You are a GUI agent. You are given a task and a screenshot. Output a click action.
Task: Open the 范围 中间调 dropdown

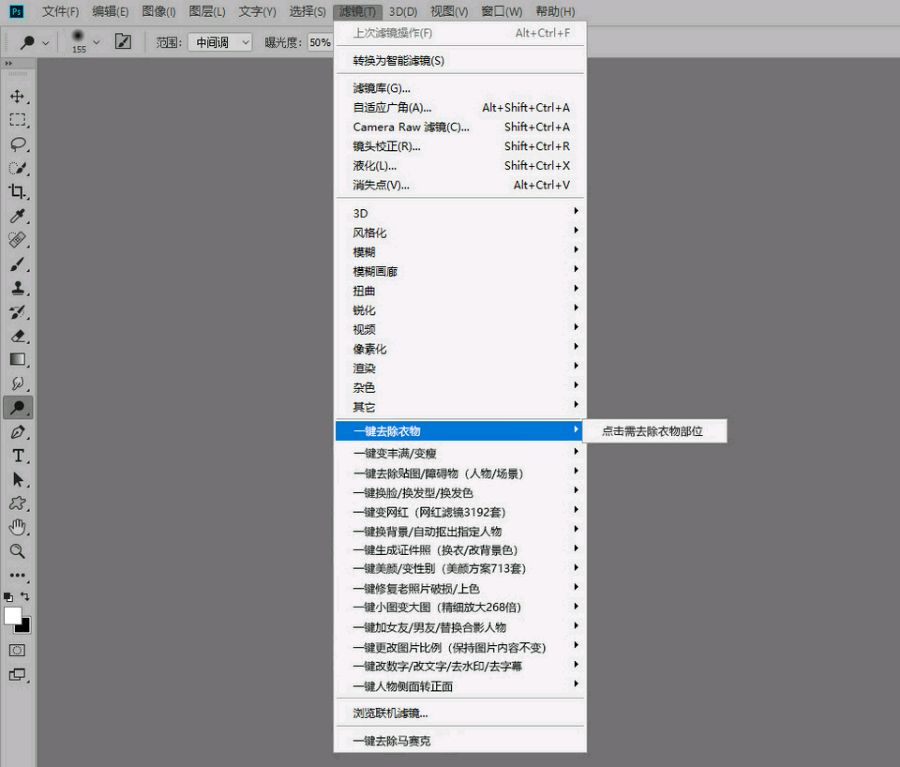tap(220, 42)
